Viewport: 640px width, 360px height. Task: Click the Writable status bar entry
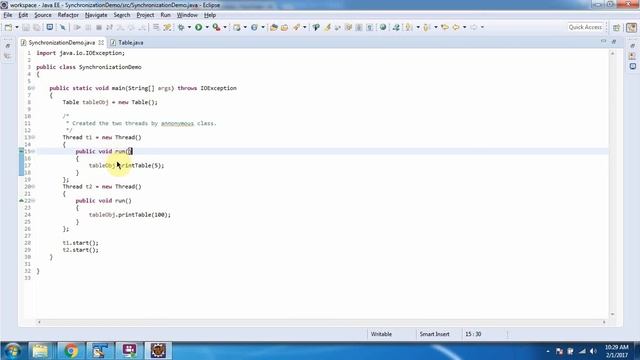381,334
